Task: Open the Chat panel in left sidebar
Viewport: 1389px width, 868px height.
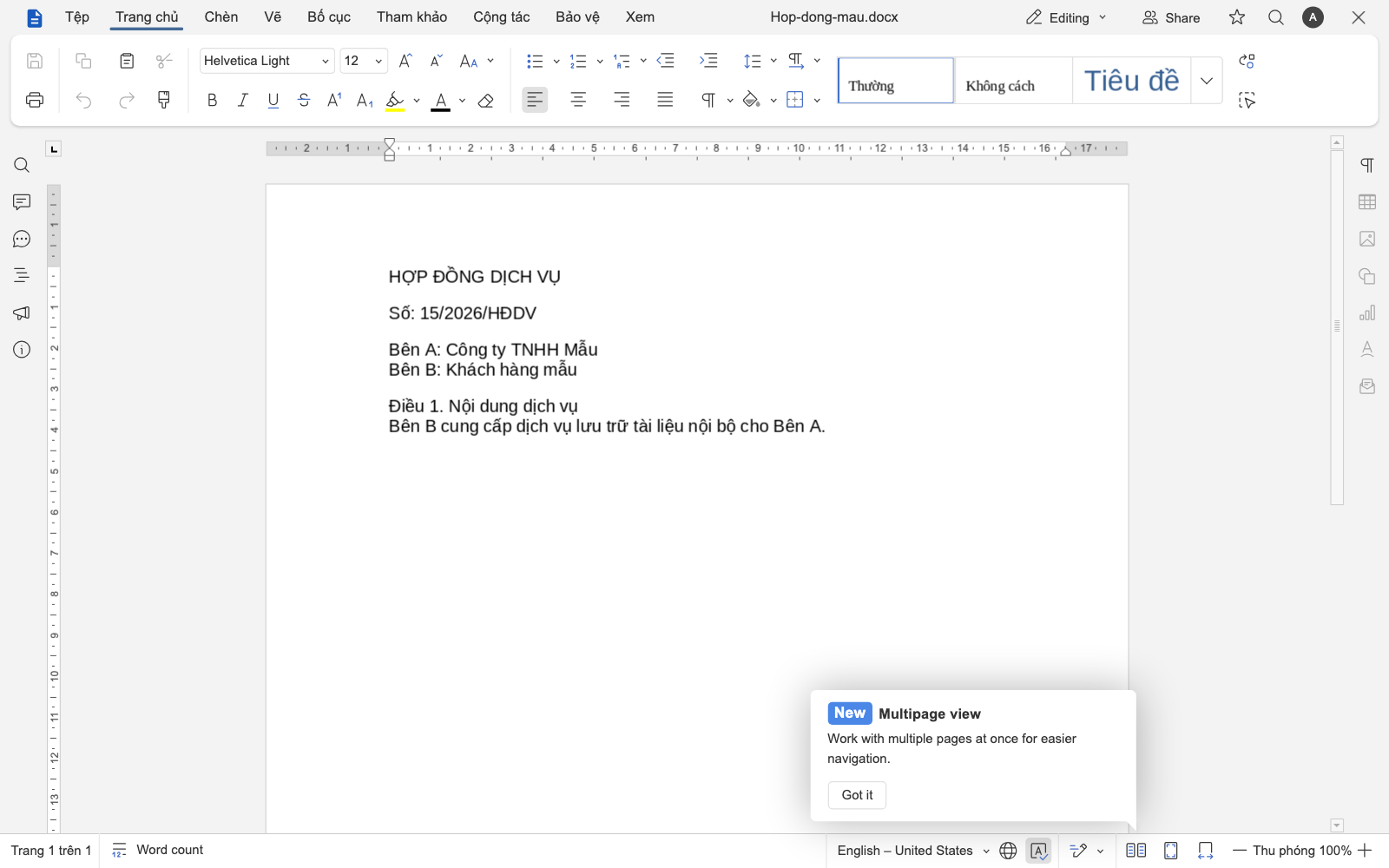Action: click(x=22, y=240)
